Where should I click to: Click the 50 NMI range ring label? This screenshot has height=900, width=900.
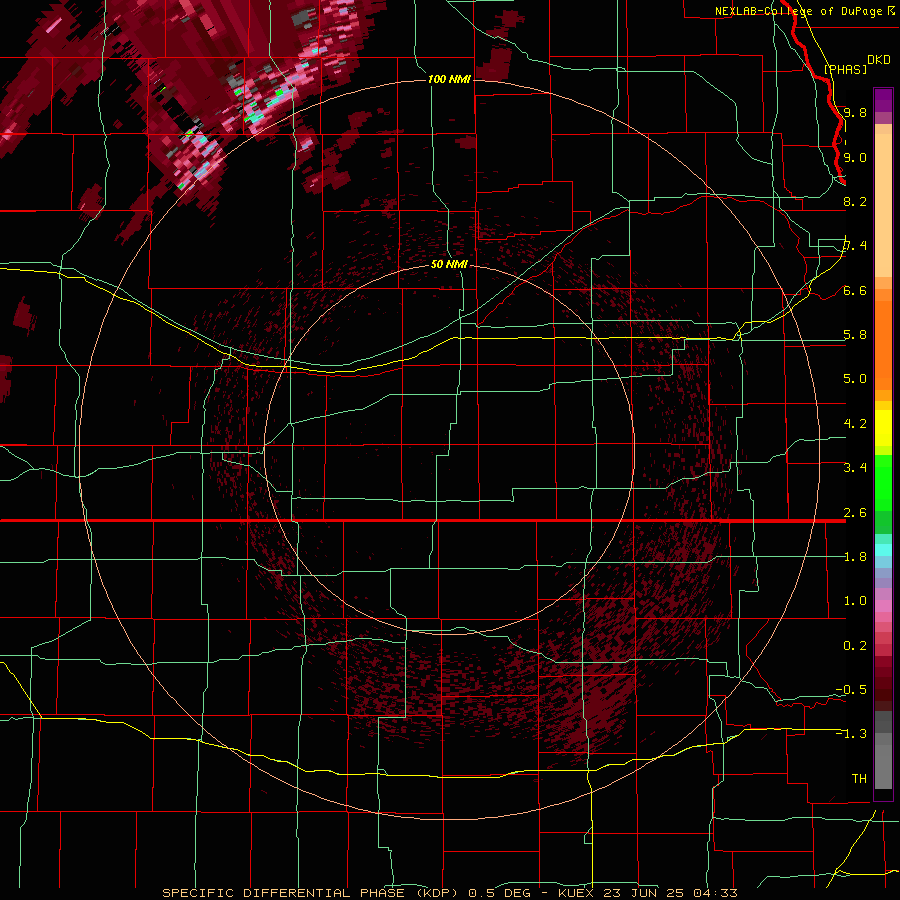pyautogui.click(x=449, y=264)
